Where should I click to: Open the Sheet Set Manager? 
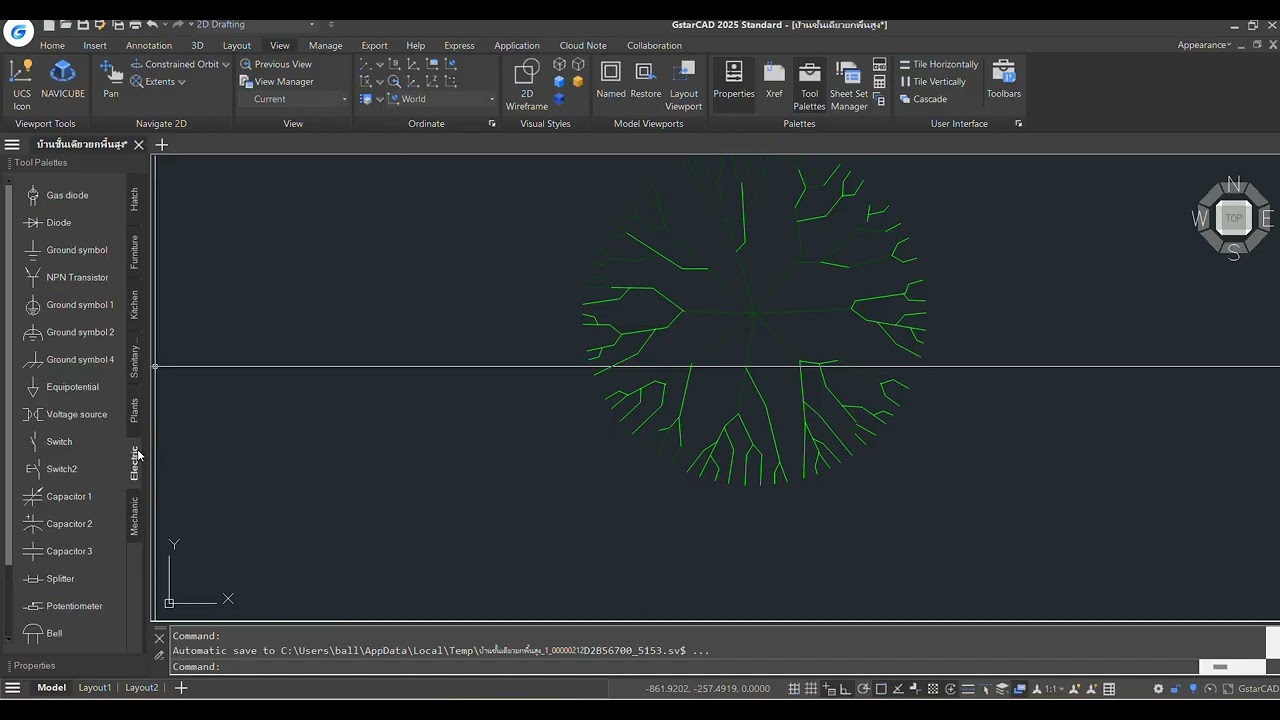(849, 85)
